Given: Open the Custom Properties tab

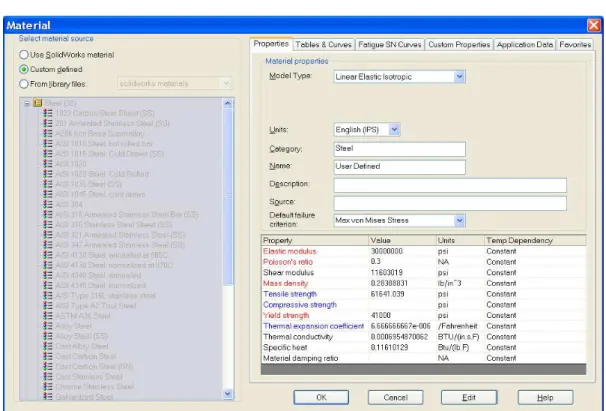Looking at the screenshot, I should pos(459,45).
